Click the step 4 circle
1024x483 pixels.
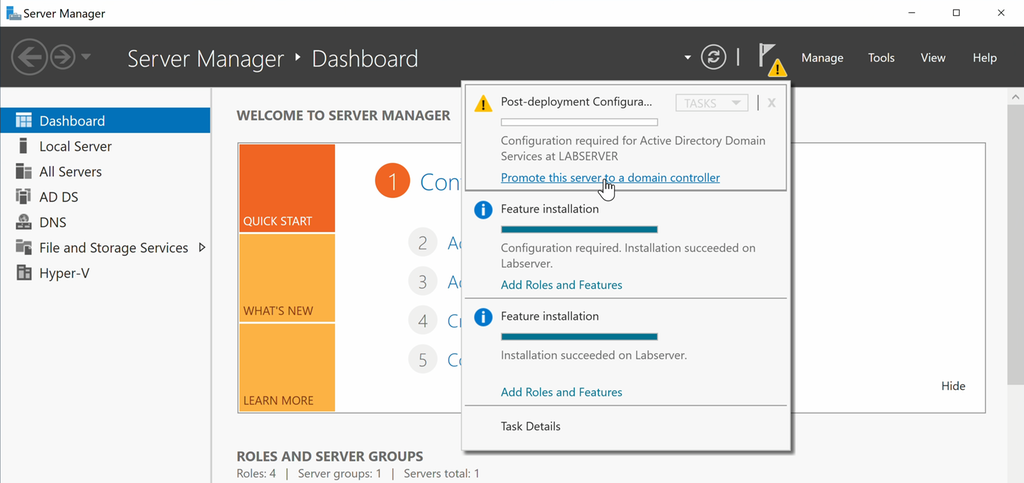coord(423,321)
